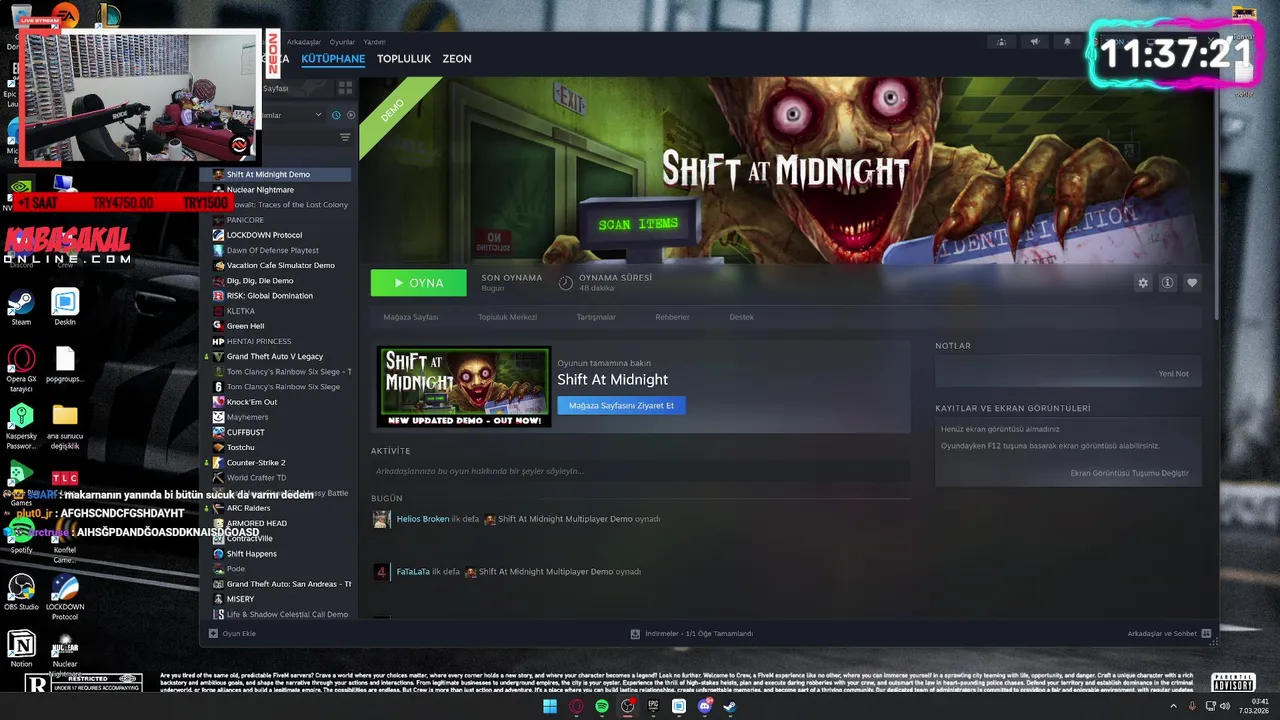
Task: Open Steam notifications bell
Action: coord(1067,42)
